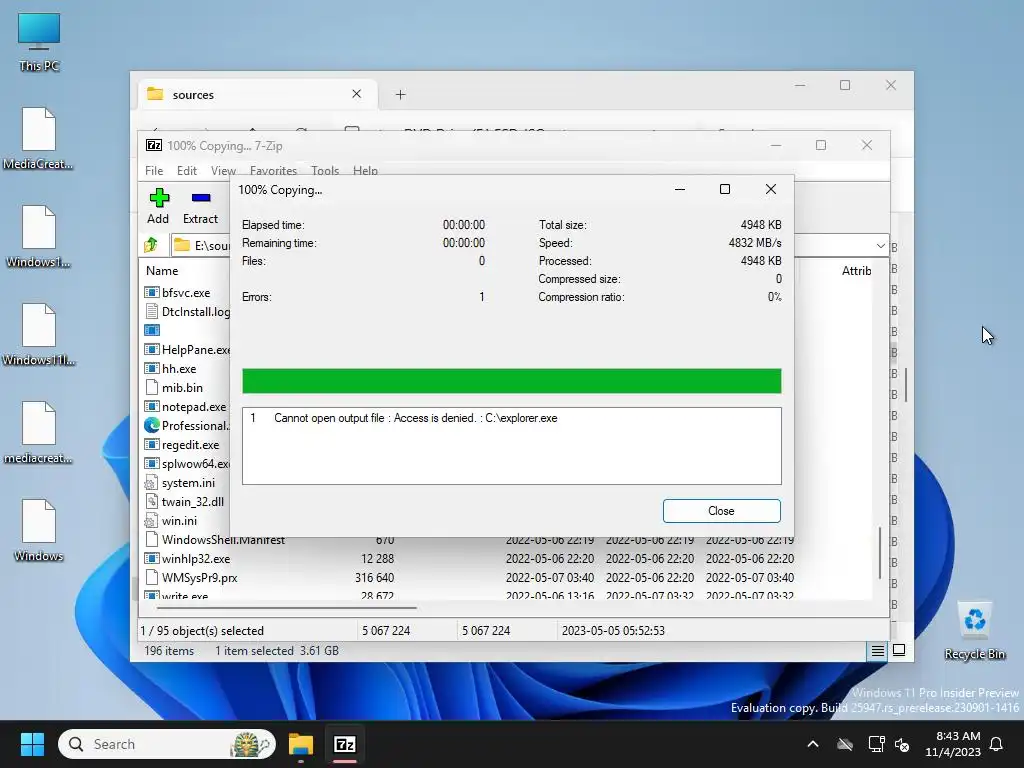
Task: Select HelpPane.exe in the list
Action: [x=187, y=349]
